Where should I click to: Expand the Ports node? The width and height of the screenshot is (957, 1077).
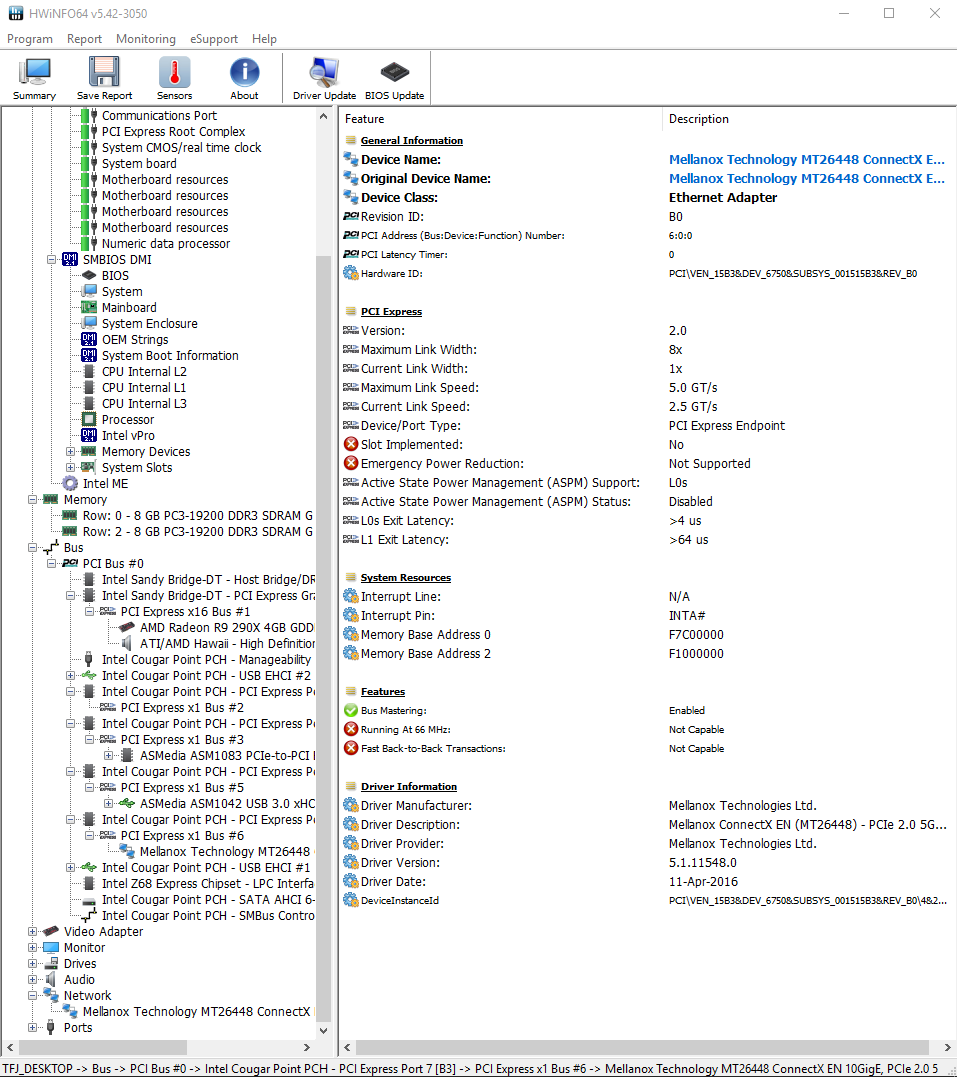coord(32,1028)
